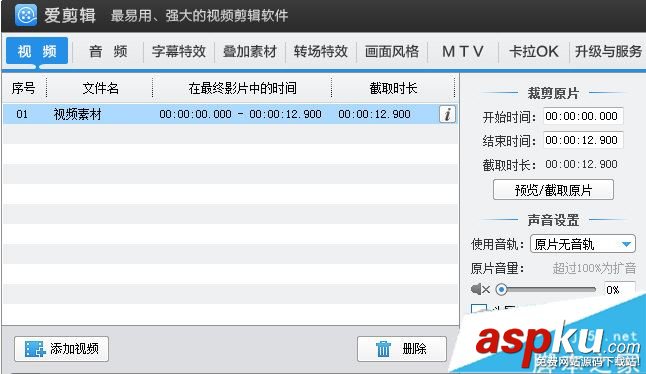Click trash can icon on 删除

383,349
